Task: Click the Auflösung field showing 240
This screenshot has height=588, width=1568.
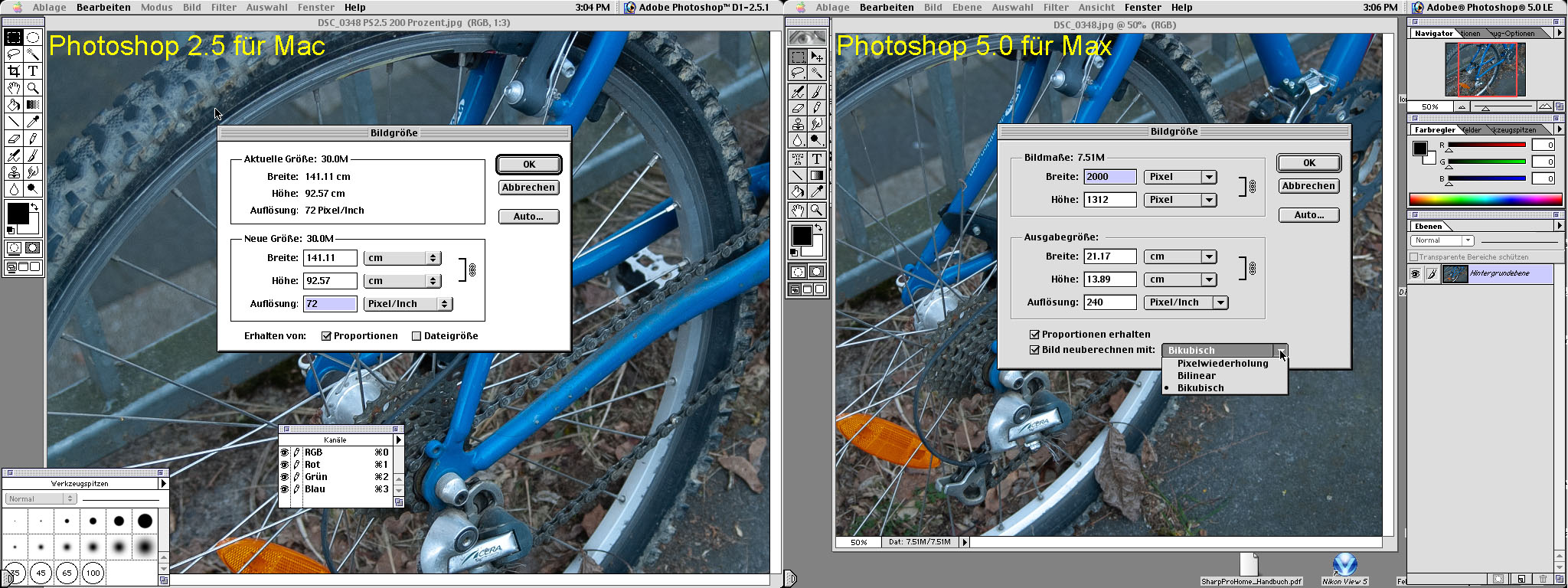Action: point(1110,302)
